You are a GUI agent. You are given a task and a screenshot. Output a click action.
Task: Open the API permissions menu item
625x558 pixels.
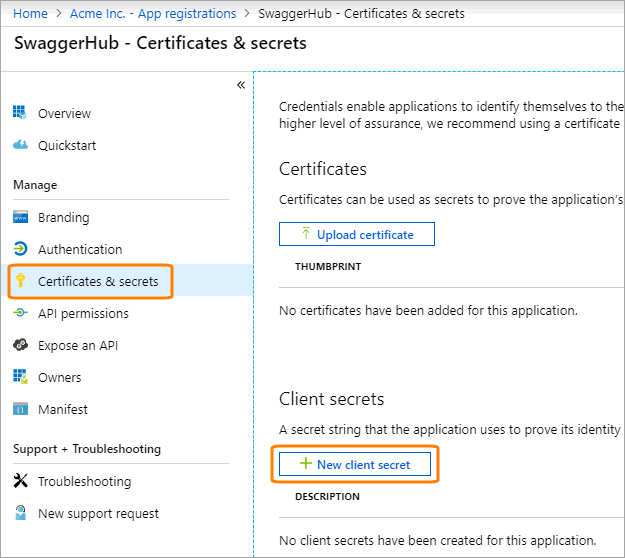(83, 313)
